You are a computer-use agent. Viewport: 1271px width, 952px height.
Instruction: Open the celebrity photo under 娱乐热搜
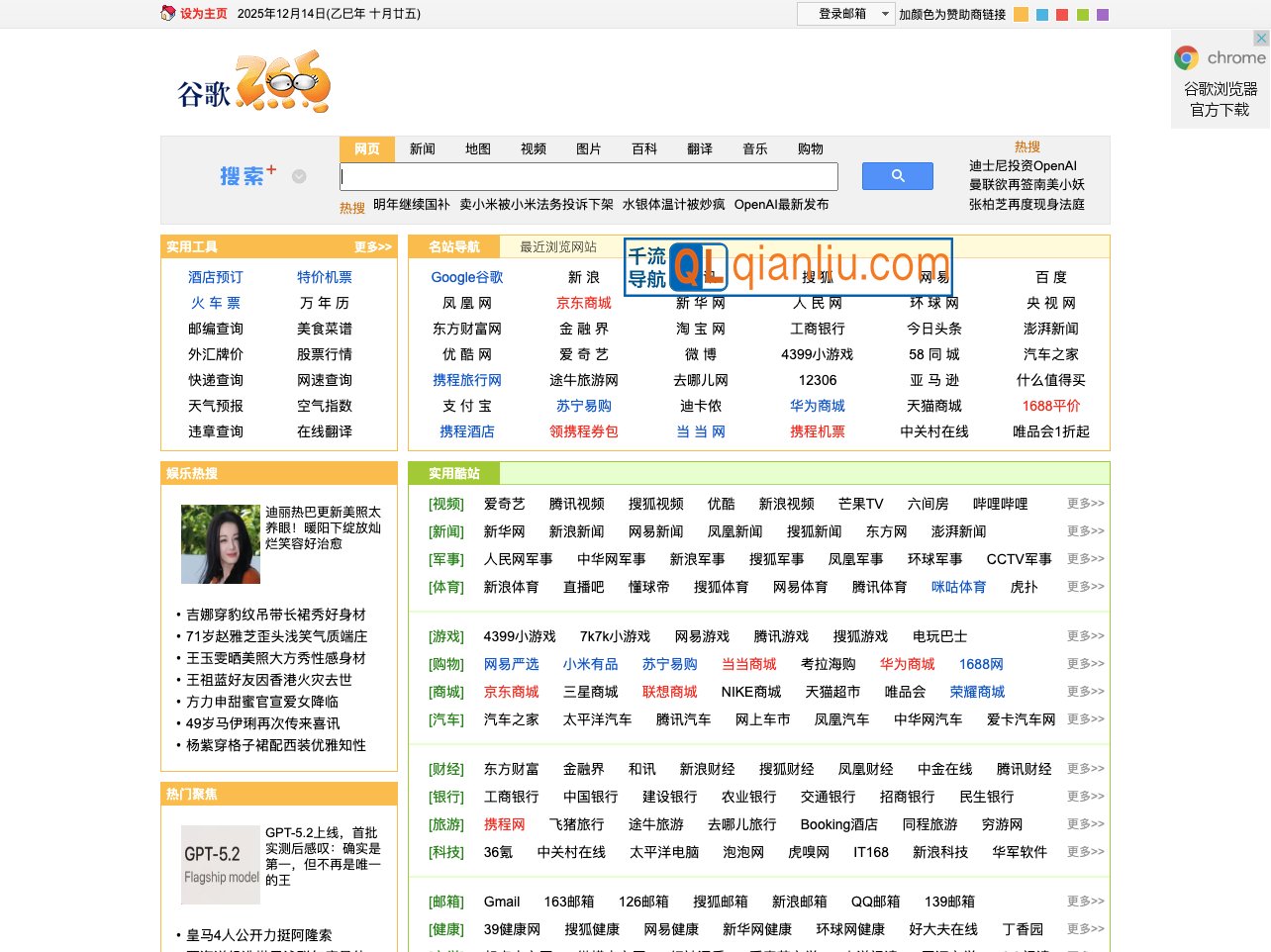[220, 543]
